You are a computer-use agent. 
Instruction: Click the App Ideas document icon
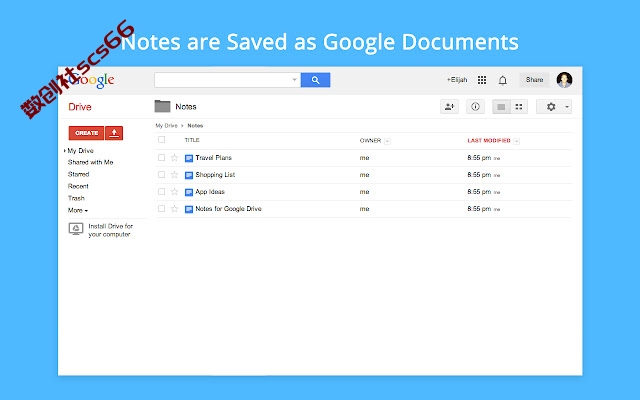pos(189,192)
